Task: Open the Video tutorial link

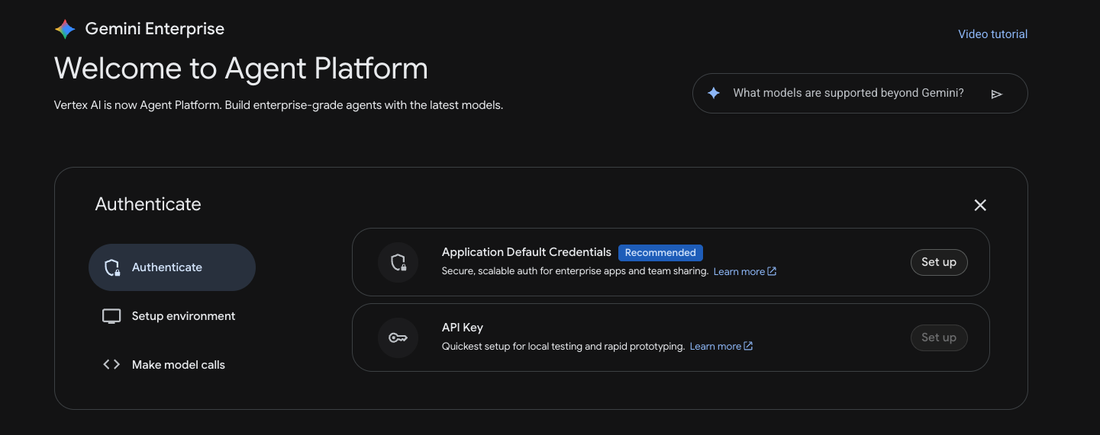Action: click(993, 34)
